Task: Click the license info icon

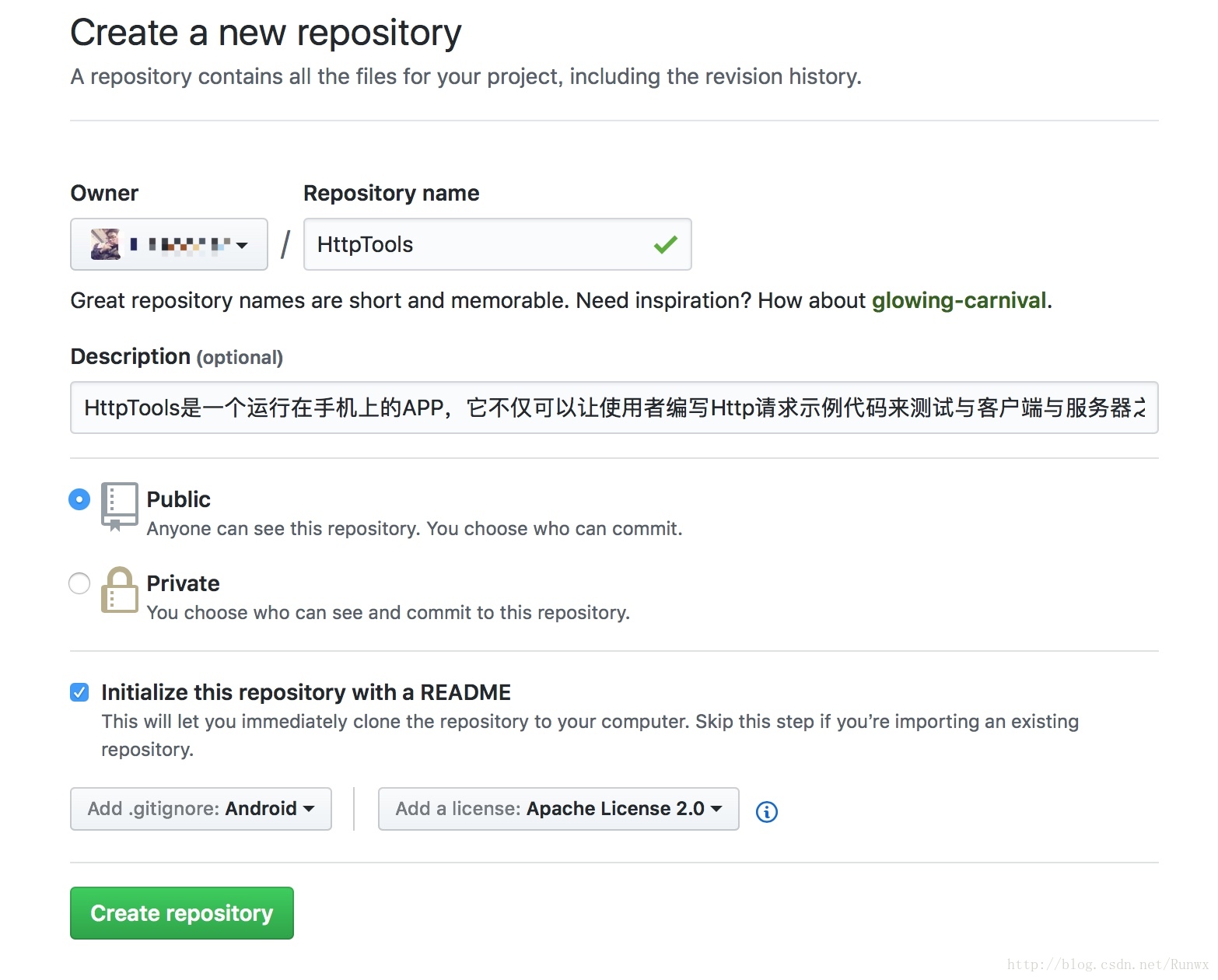Action: pos(767,811)
